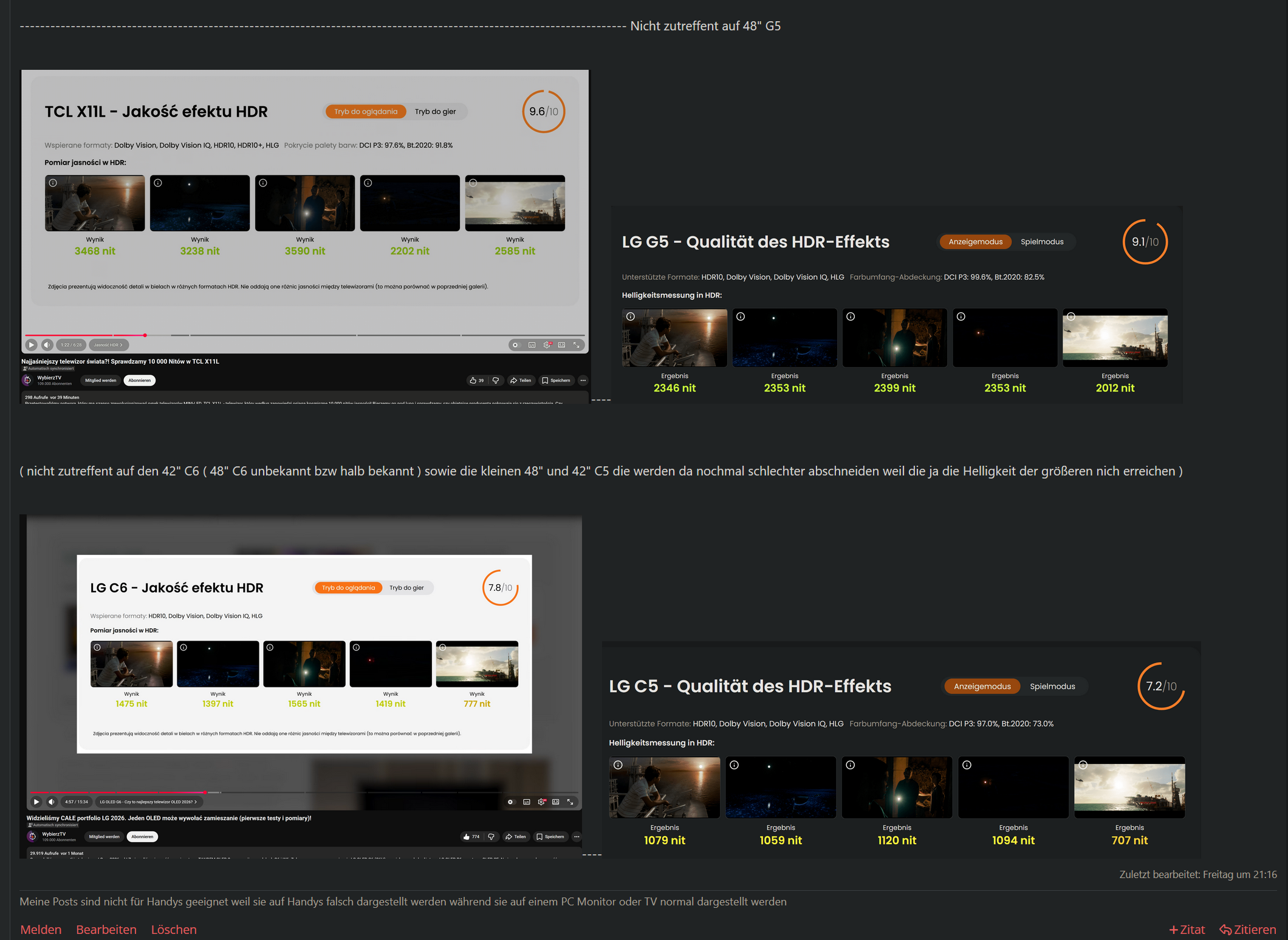
Task: Switch TCL X11L player to theater mode
Action: (x=562, y=345)
